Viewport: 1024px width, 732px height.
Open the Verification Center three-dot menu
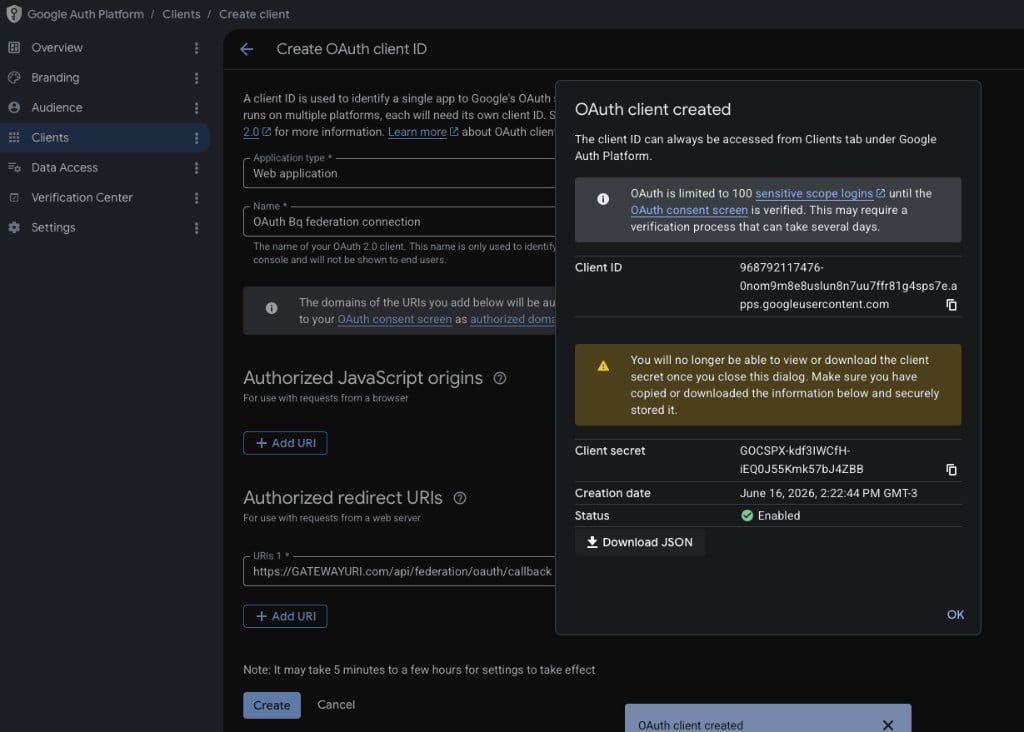[x=197, y=198]
